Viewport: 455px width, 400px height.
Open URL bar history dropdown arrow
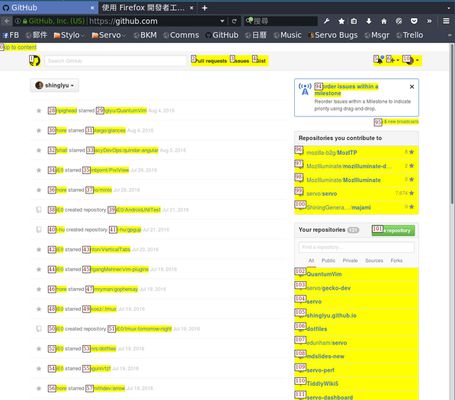click(x=222, y=21)
